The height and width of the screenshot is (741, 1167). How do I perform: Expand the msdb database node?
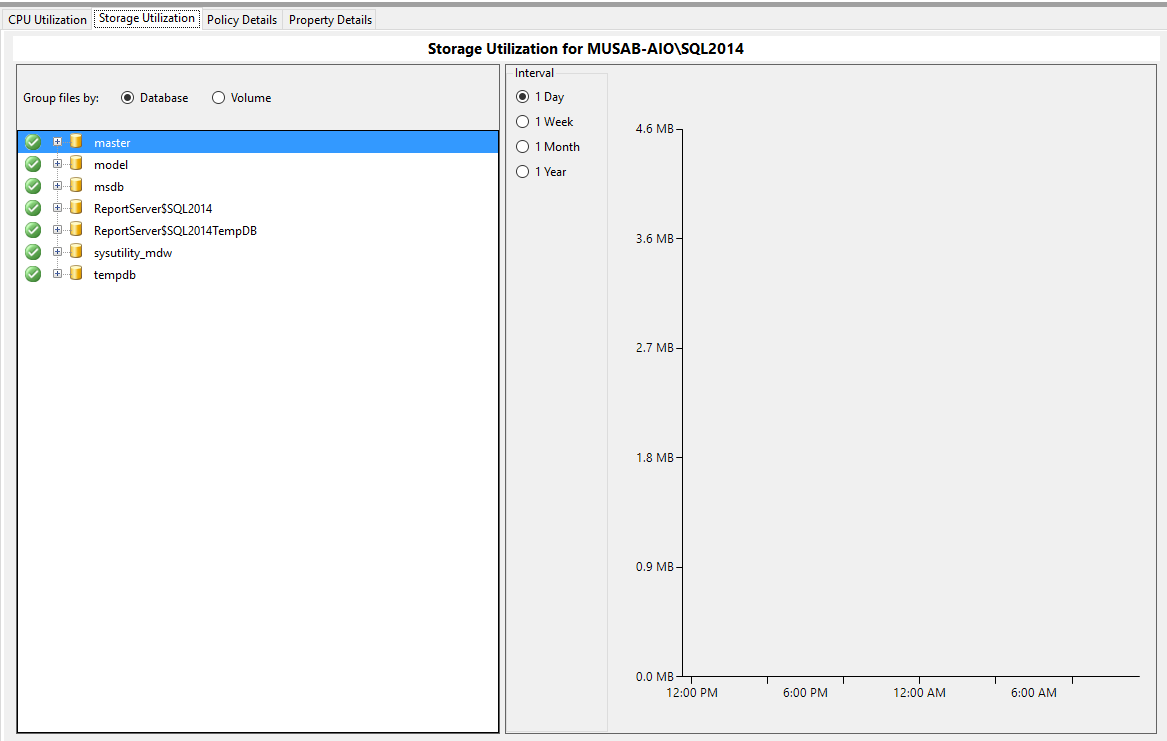coord(57,185)
